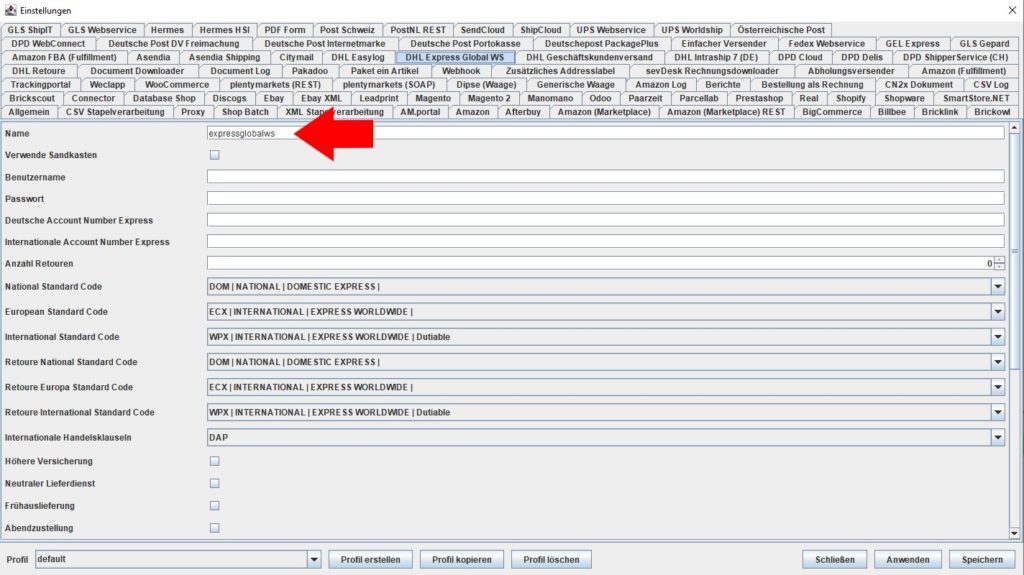Click the vertical scrollbar up arrow
The width and height of the screenshot is (1024, 575).
(x=1014, y=128)
